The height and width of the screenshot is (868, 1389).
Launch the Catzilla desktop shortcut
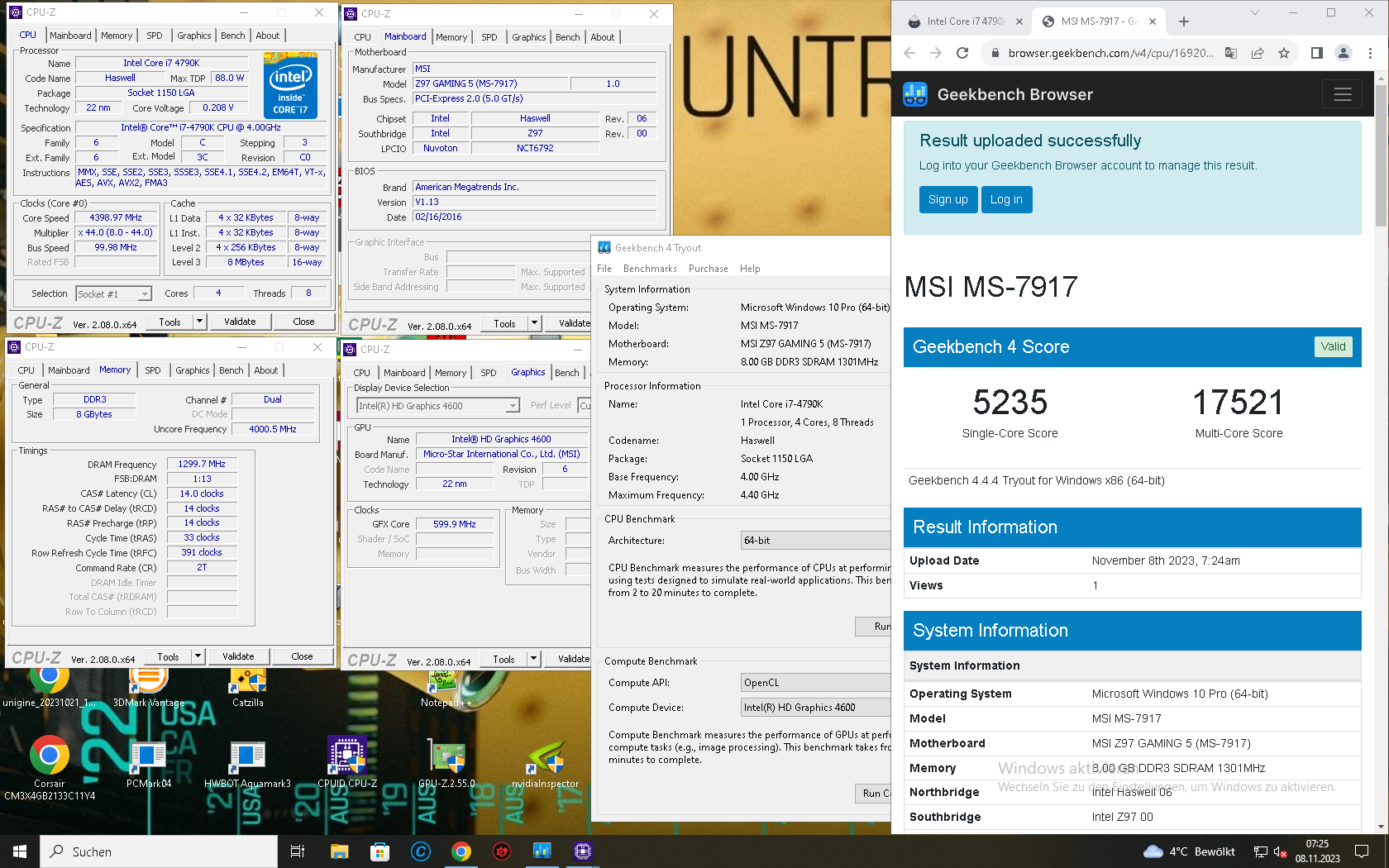(x=248, y=688)
